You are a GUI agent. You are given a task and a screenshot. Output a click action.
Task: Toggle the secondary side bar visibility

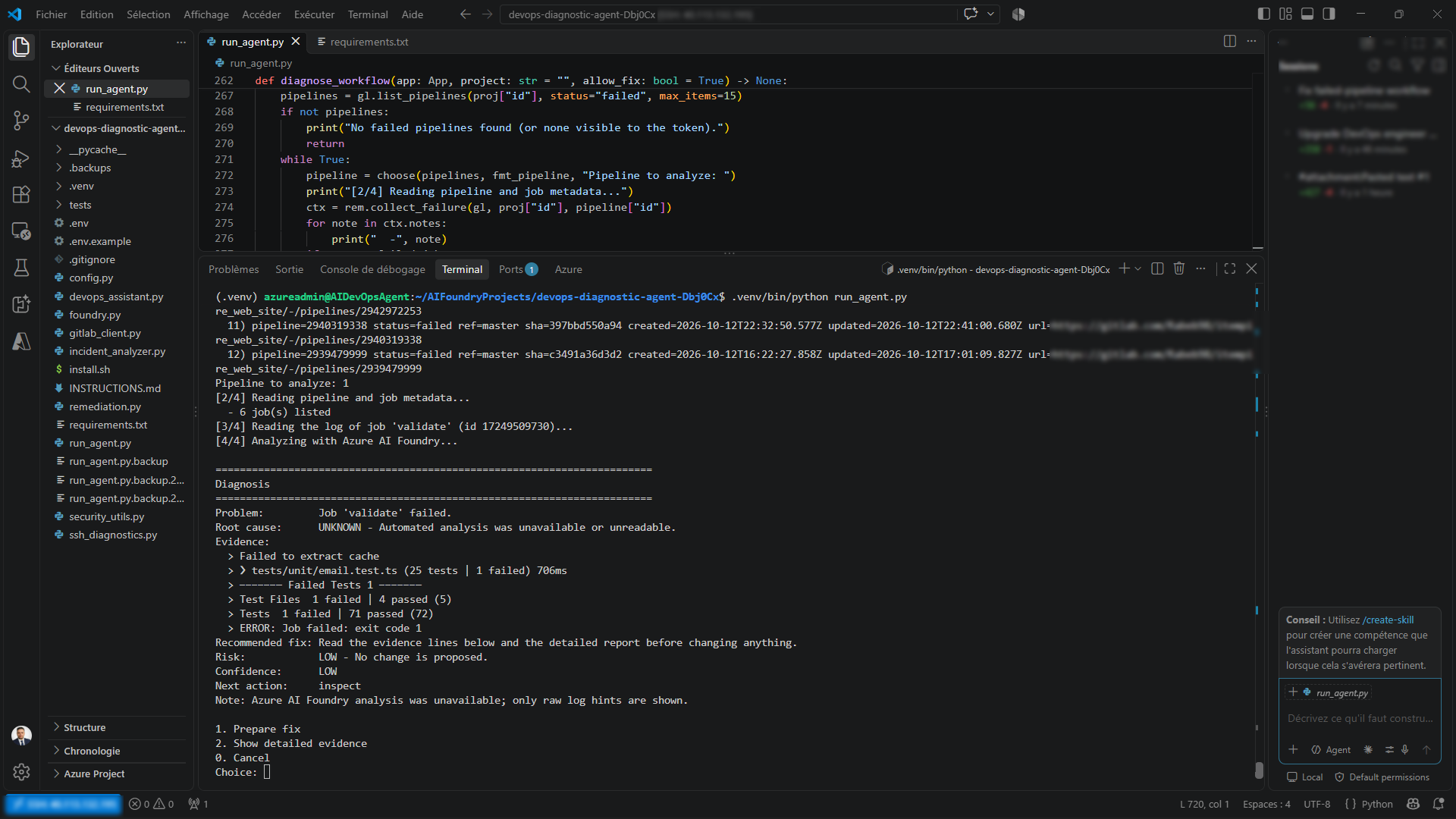point(1329,14)
